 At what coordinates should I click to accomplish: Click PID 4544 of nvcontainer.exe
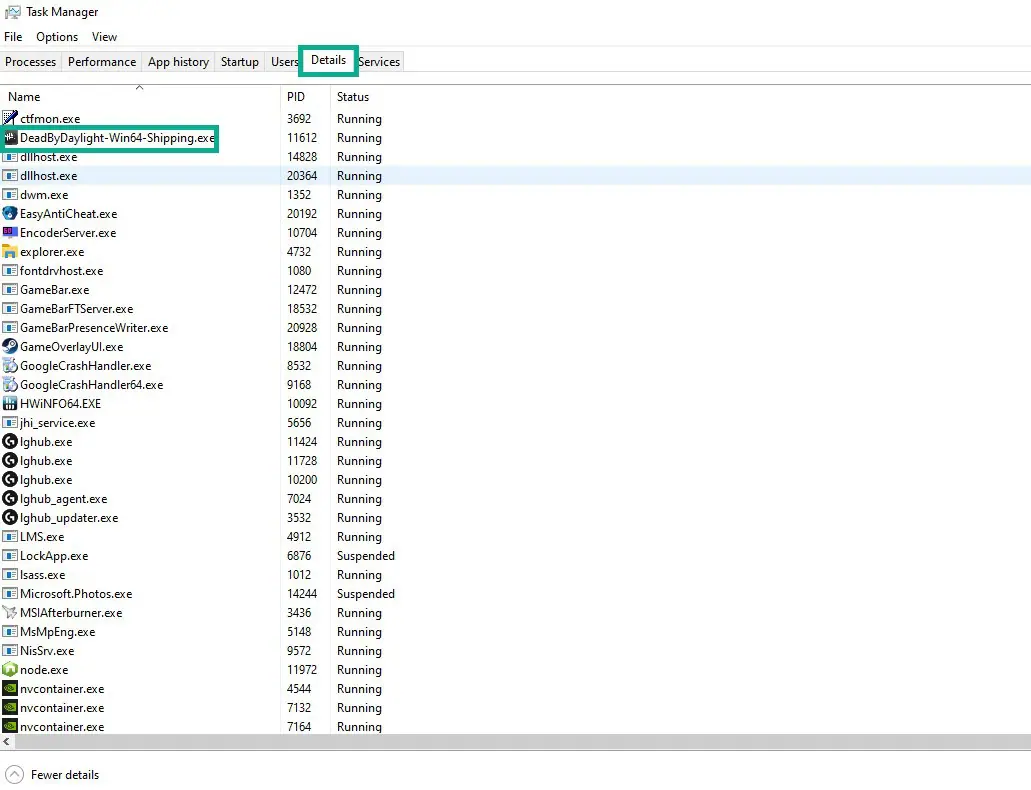[299, 689]
